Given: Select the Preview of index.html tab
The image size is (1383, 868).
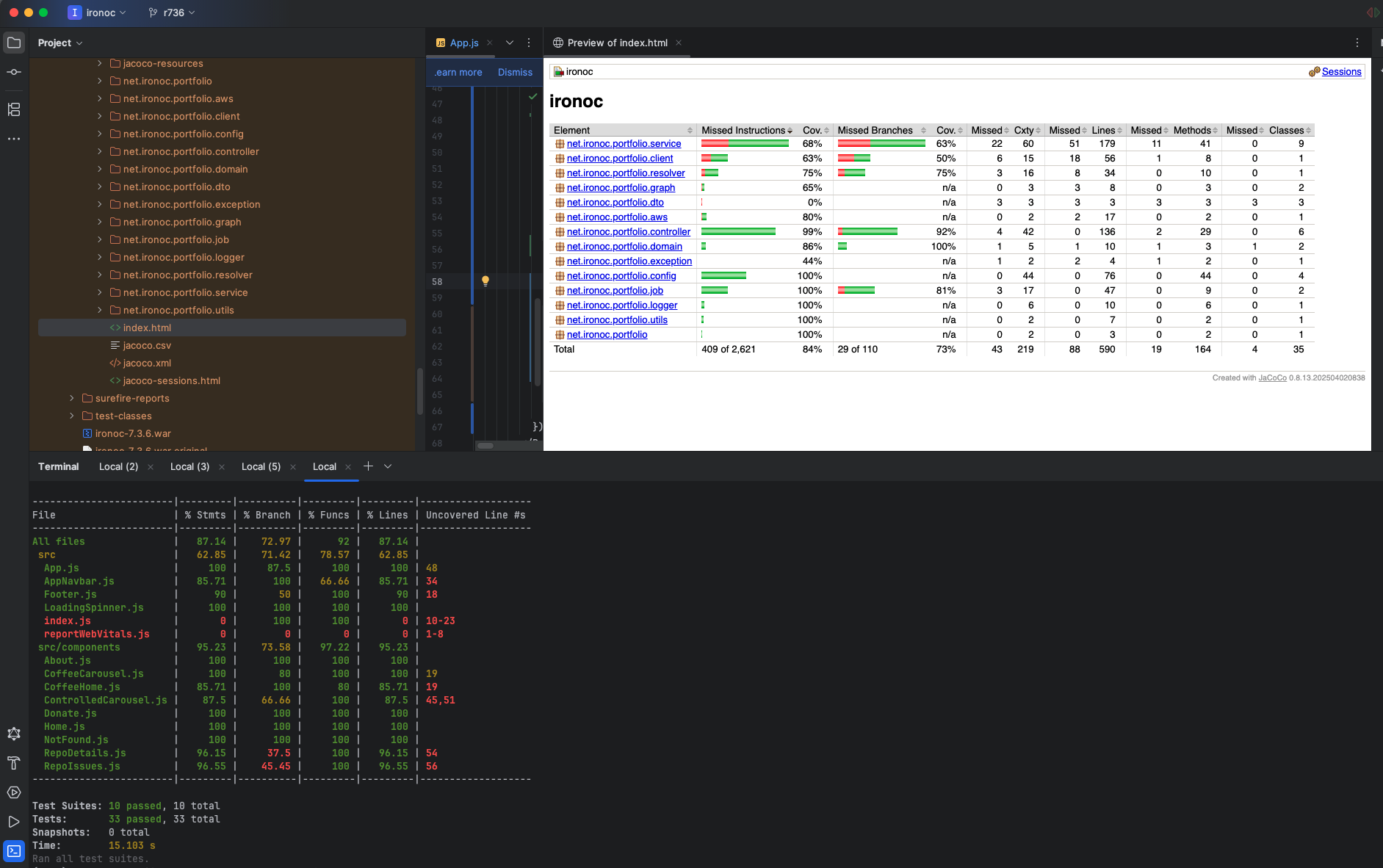Looking at the screenshot, I should point(617,43).
